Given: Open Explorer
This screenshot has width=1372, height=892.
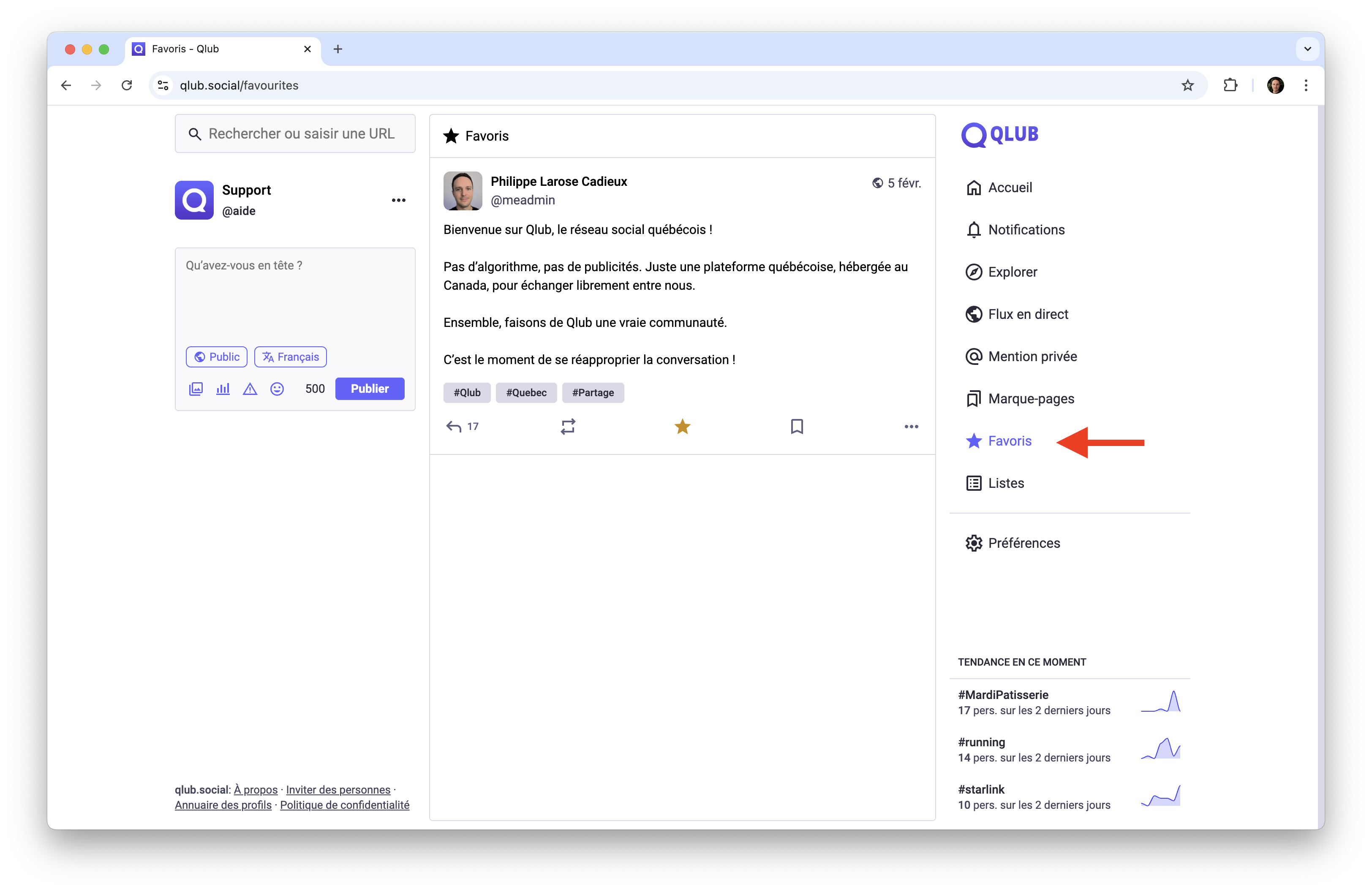Looking at the screenshot, I should tap(1001, 272).
